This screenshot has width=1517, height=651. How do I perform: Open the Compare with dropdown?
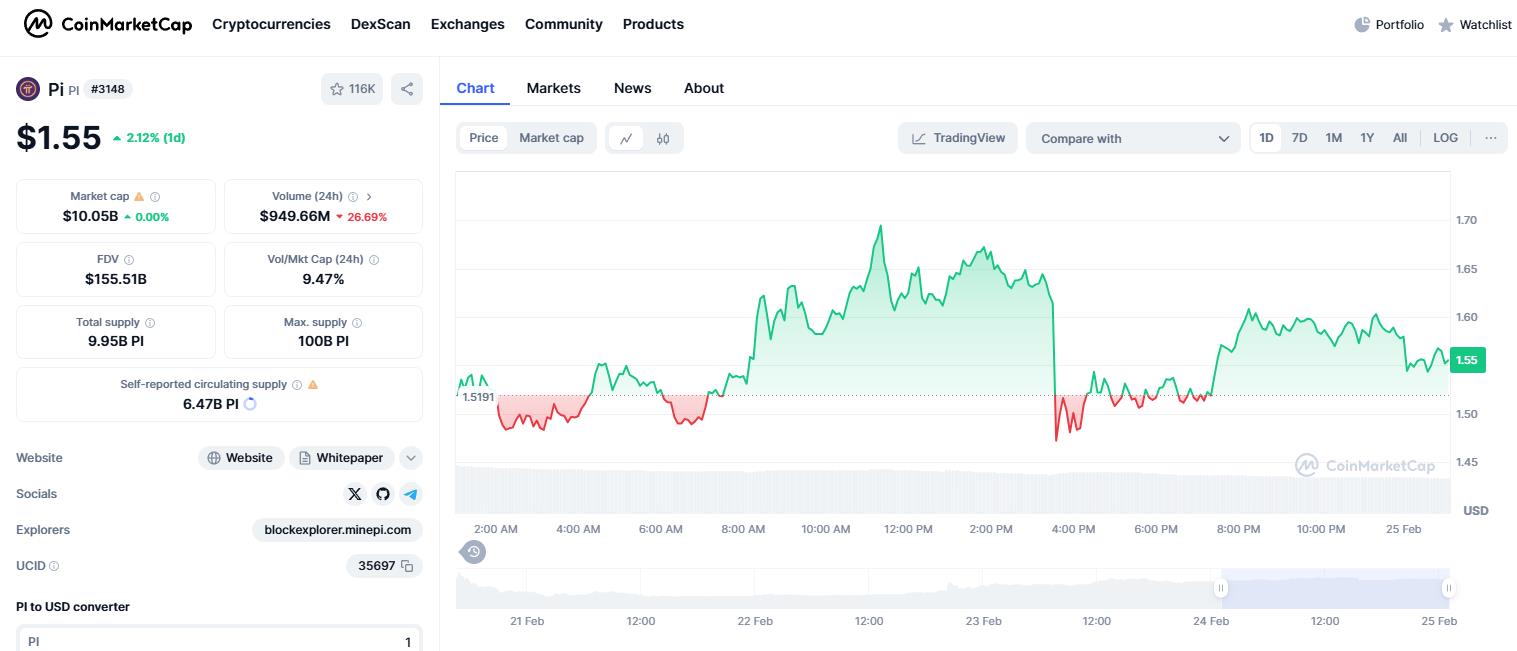tap(1134, 138)
